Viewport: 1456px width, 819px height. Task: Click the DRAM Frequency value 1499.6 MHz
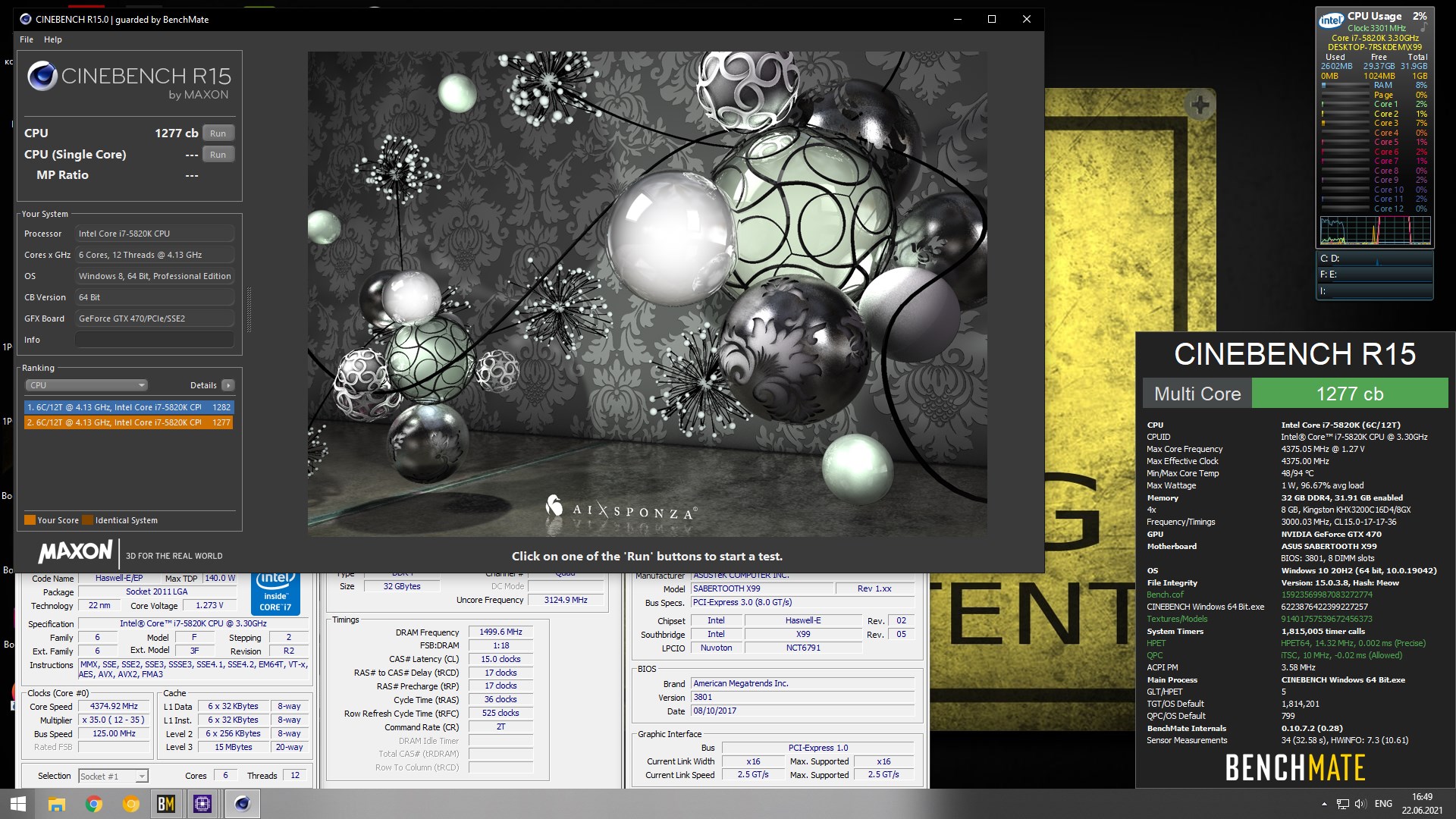pos(500,632)
